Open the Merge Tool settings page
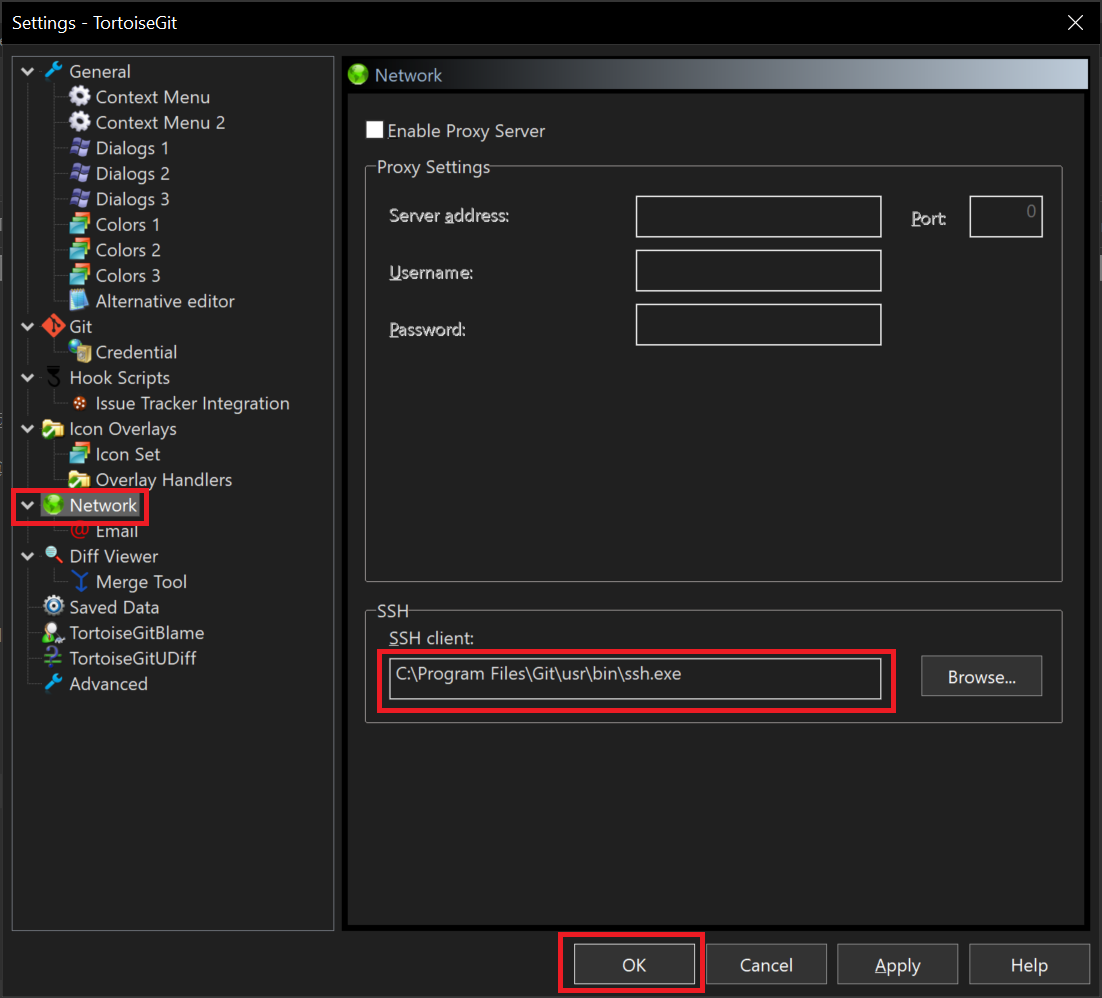Viewport: 1102px width, 998px height. (x=141, y=582)
